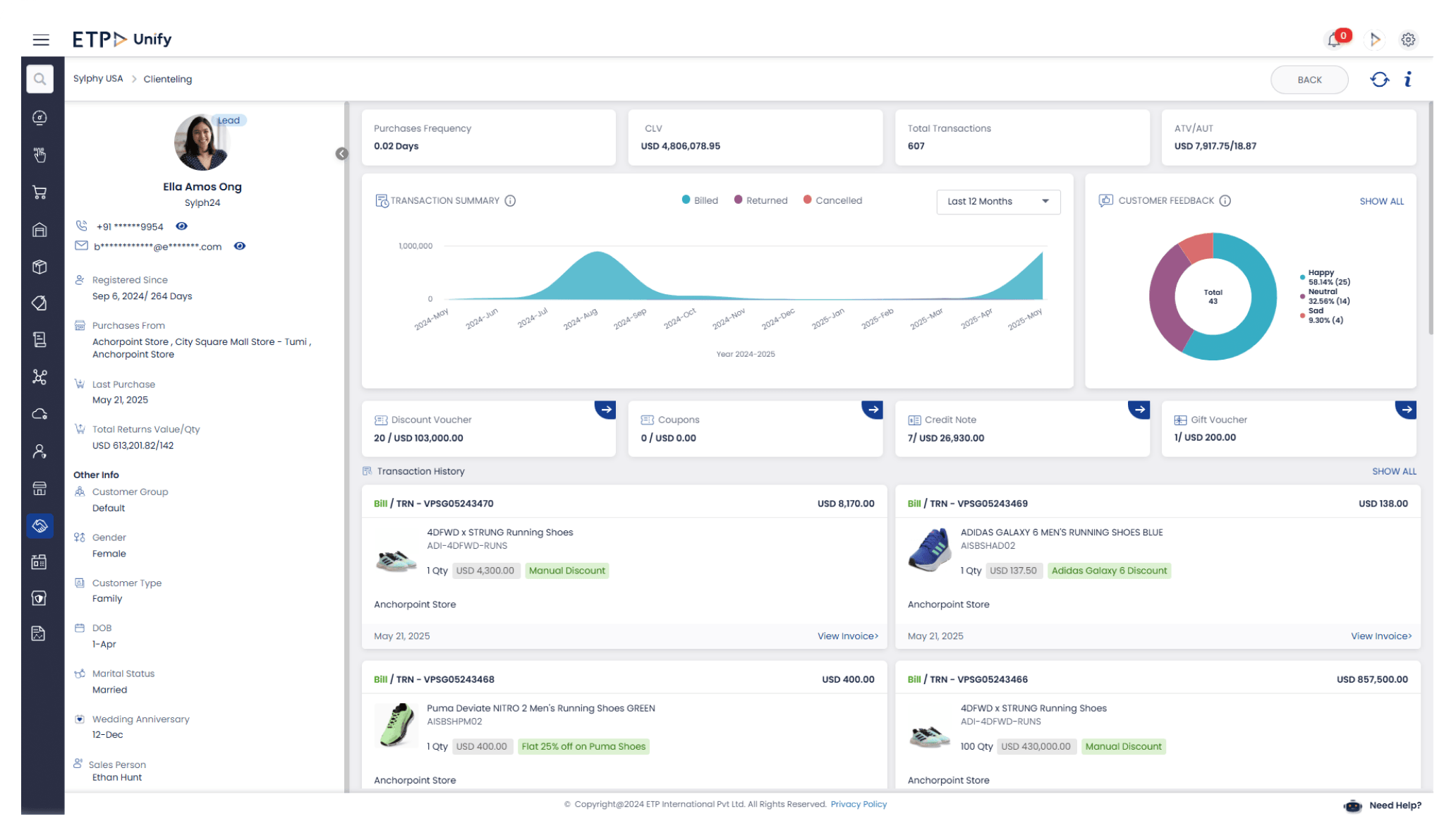1456x828 pixels.
Task: Click the information icon beside BACK
Action: coord(1408,80)
